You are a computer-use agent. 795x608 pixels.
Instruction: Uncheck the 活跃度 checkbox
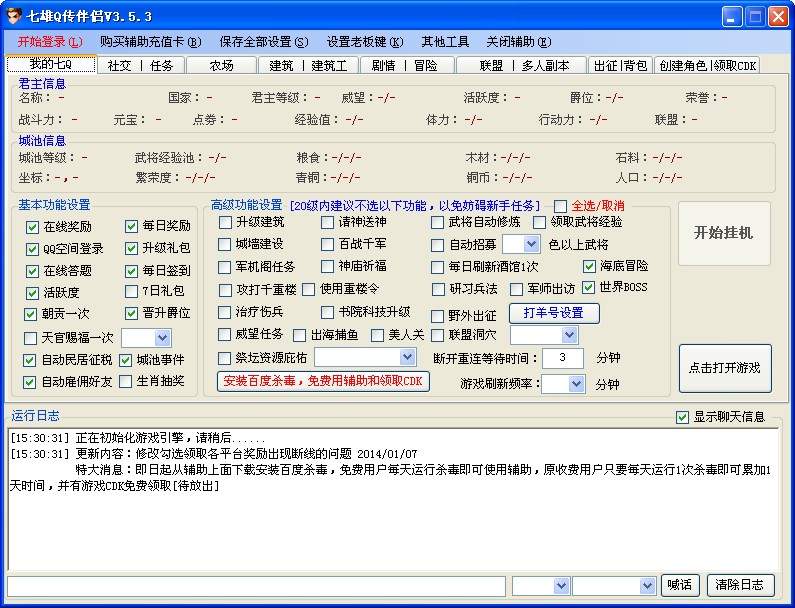(x=32, y=293)
